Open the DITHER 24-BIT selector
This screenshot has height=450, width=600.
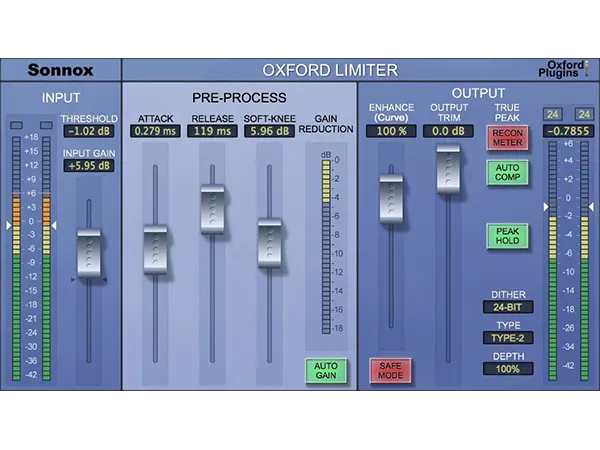click(x=508, y=307)
